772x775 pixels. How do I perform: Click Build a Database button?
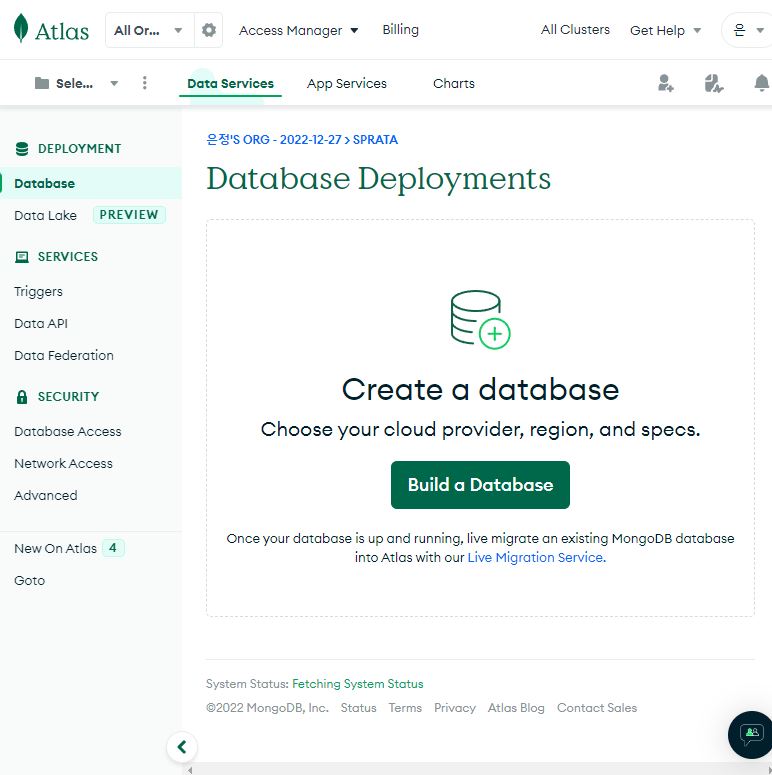tap(480, 485)
